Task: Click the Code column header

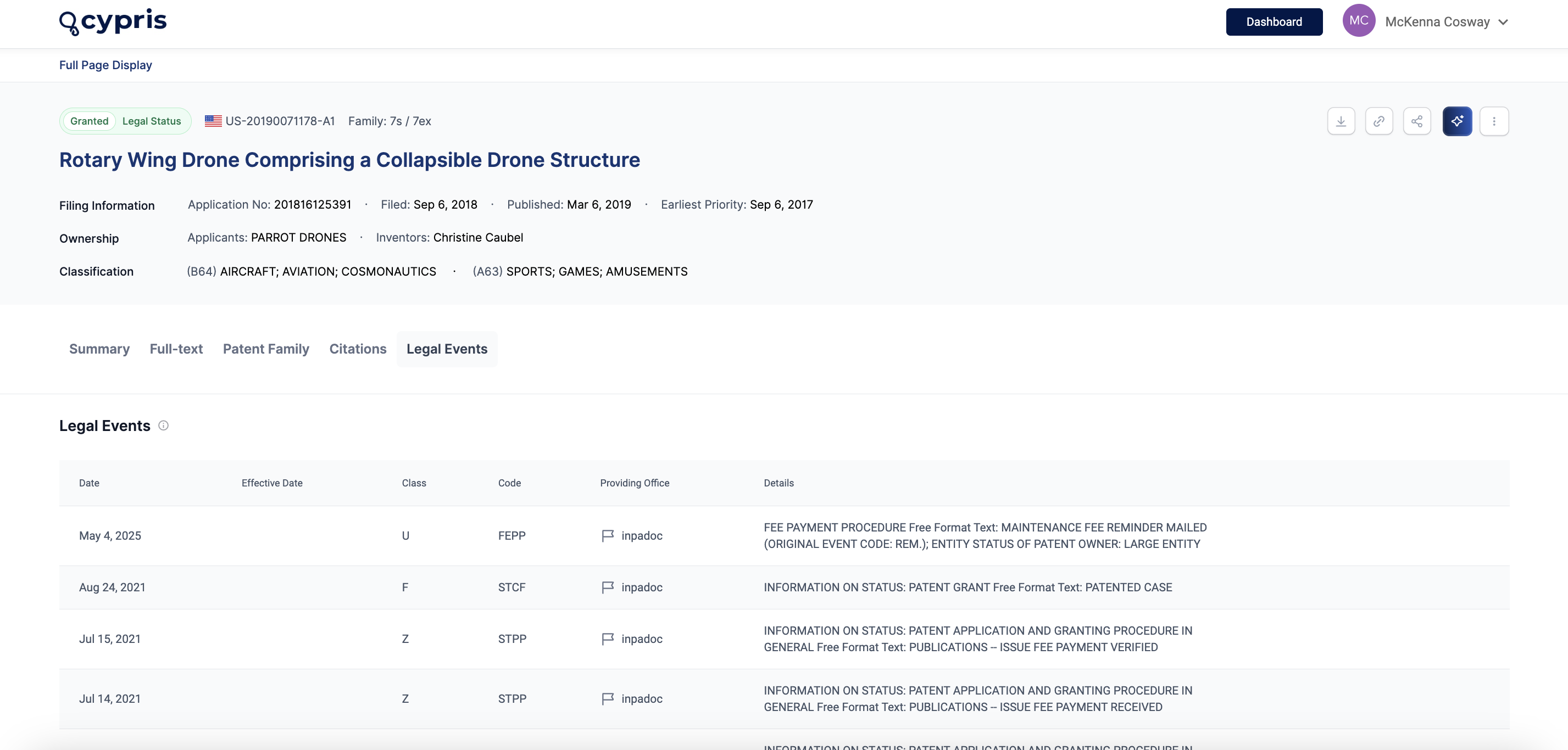Action: tap(509, 483)
